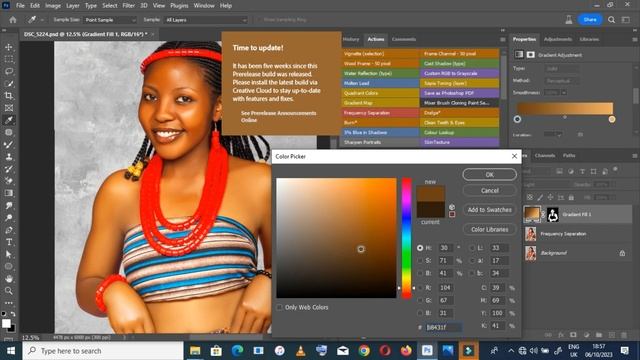Image resolution: width=640 pixels, height=360 pixels.
Task: Switch to the History tab
Action: 351,39
